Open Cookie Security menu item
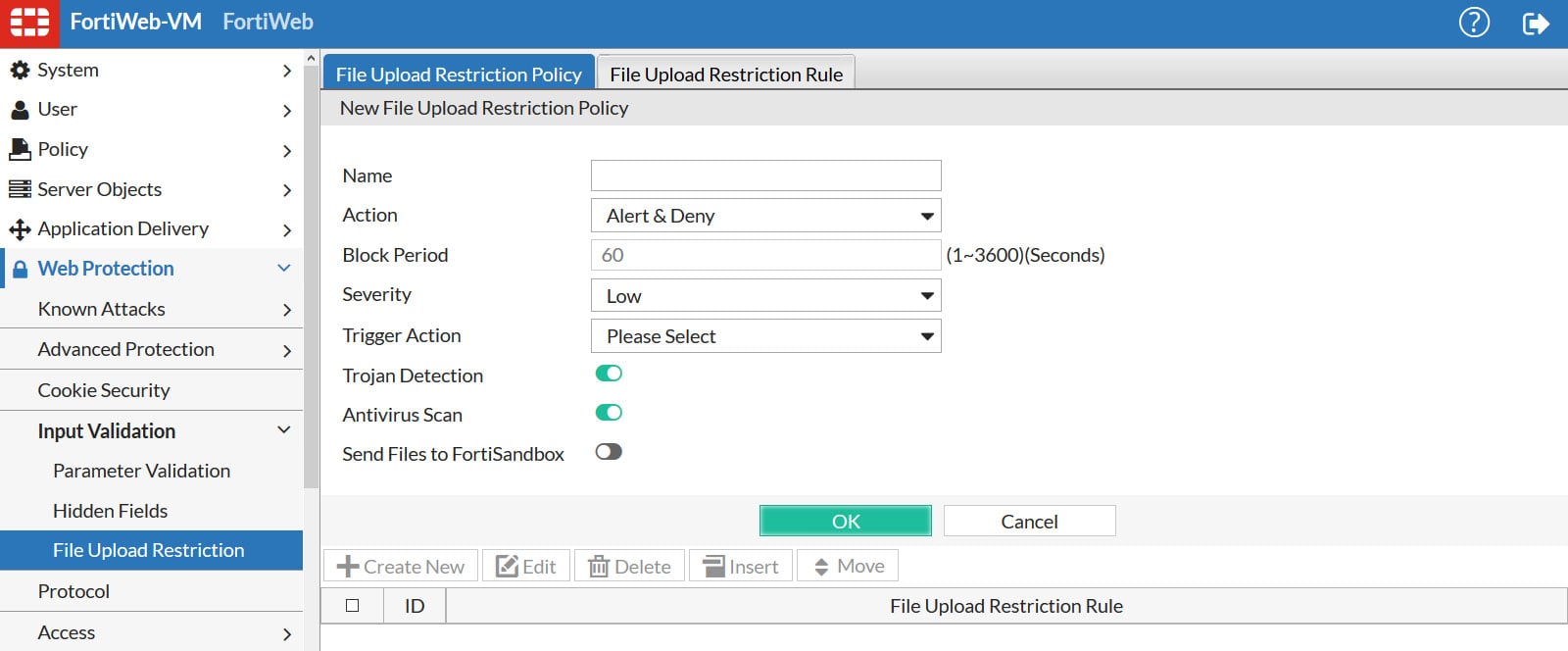Image resolution: width=1568 pixels, height=651 pixels. click(x=151, y=390)
